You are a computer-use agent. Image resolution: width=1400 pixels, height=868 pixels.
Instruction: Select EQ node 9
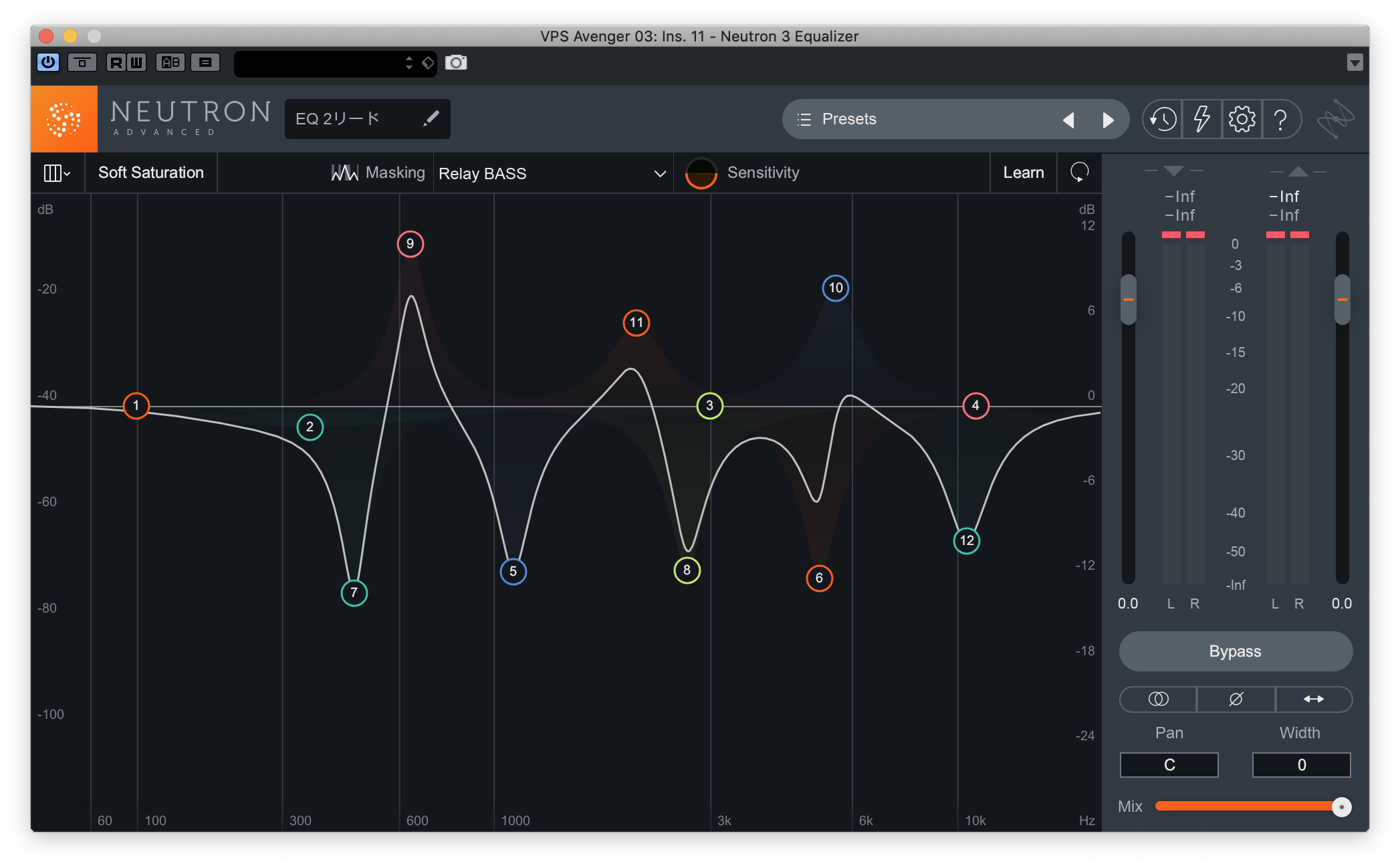pos(410,243)
